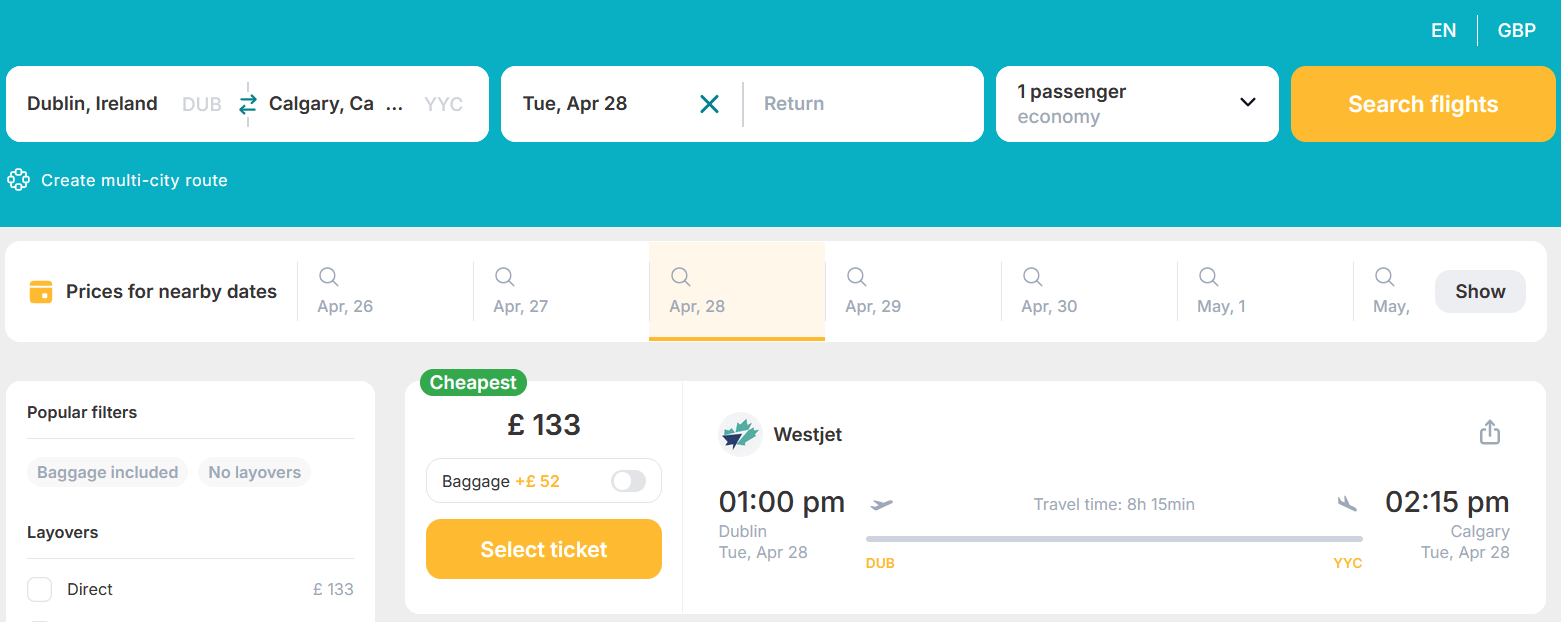Enable the Baggage included filter
Screen dimensions: 1561x622
point(108,472)
